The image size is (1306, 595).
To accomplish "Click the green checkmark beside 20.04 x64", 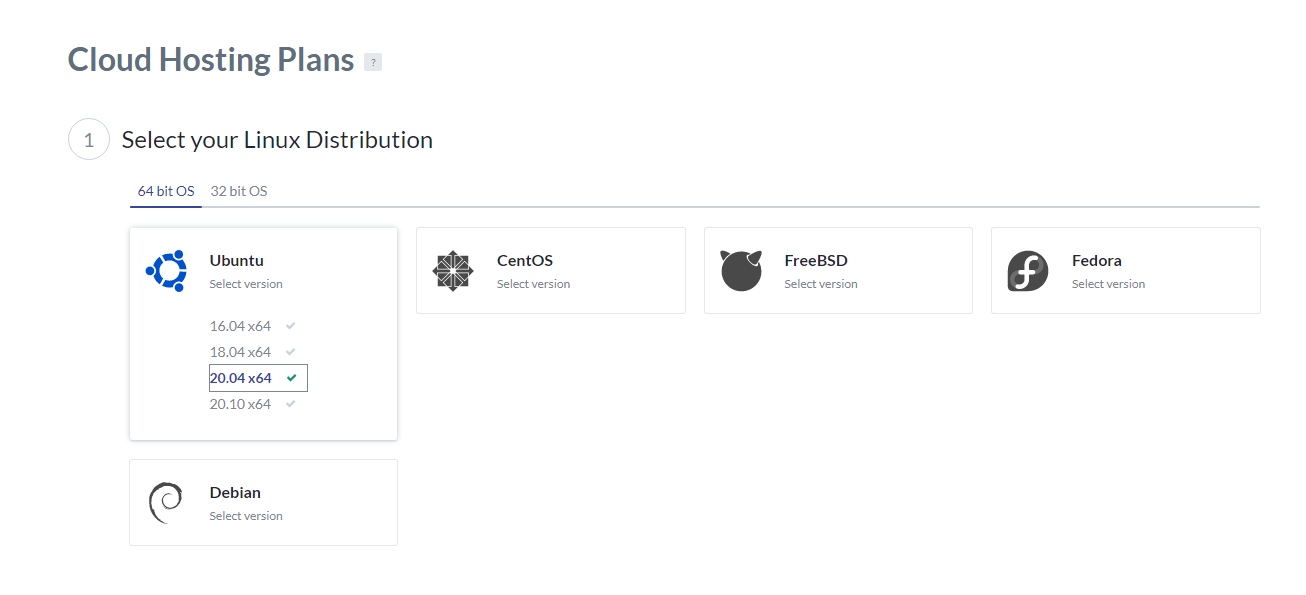I will click(x=291, y=378).
